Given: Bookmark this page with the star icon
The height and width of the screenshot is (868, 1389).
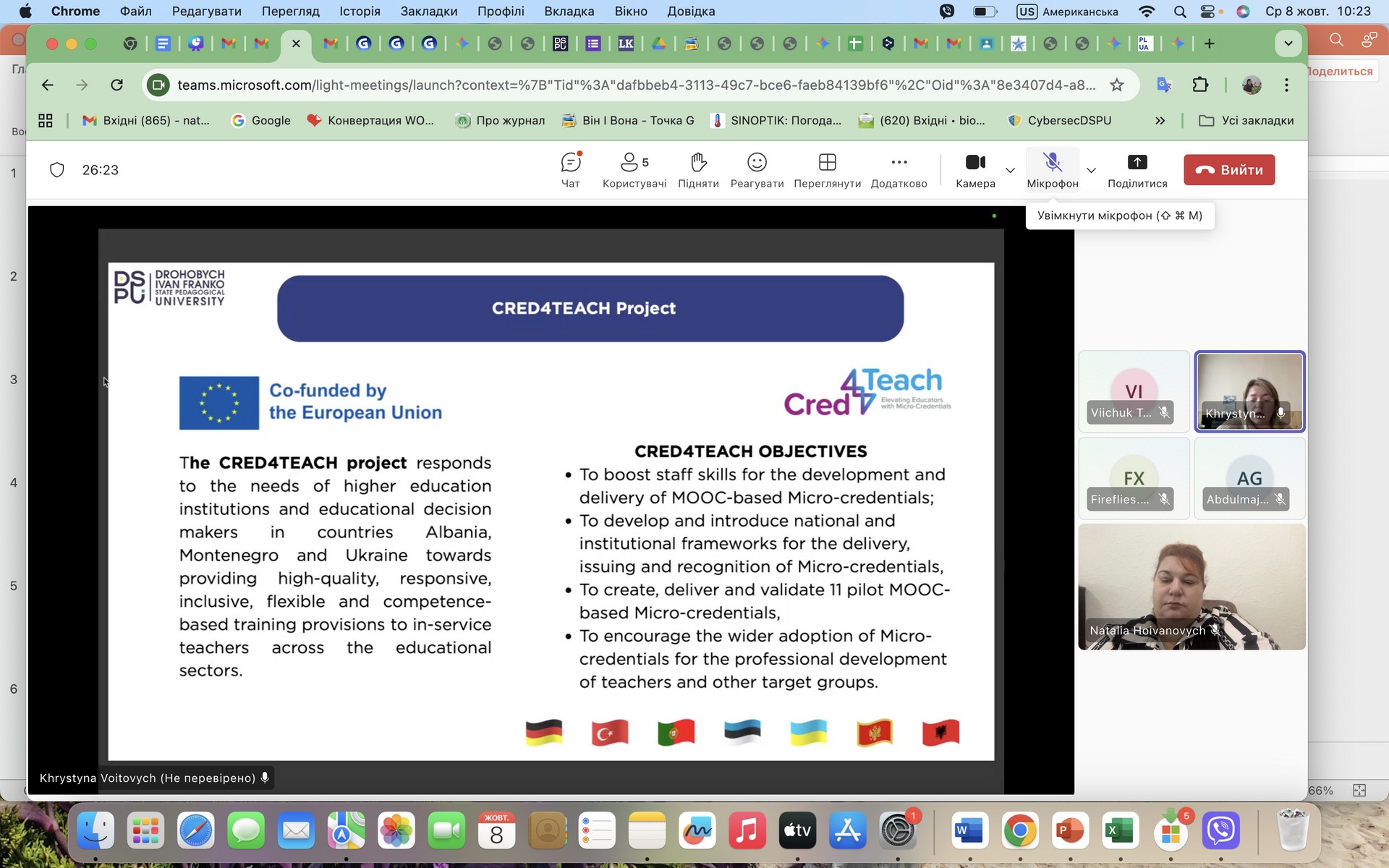Looking at the screenshot, I should (x=1117, y=85).
